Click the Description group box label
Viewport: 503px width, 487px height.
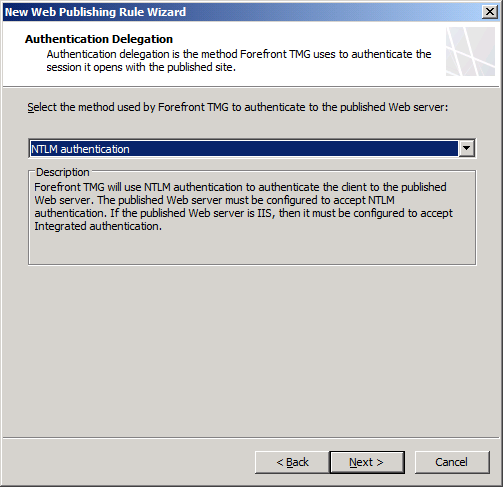point(63,172)
